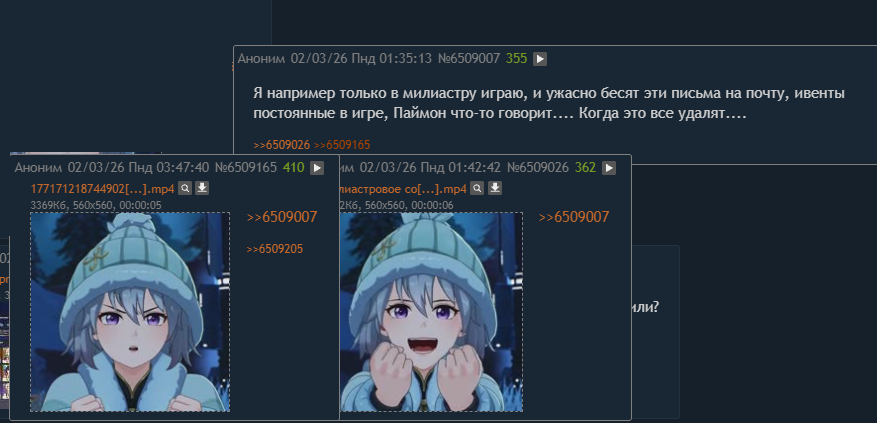Click the play icon beside counter 410
This screenshot has width=877, height=423.
317,168
